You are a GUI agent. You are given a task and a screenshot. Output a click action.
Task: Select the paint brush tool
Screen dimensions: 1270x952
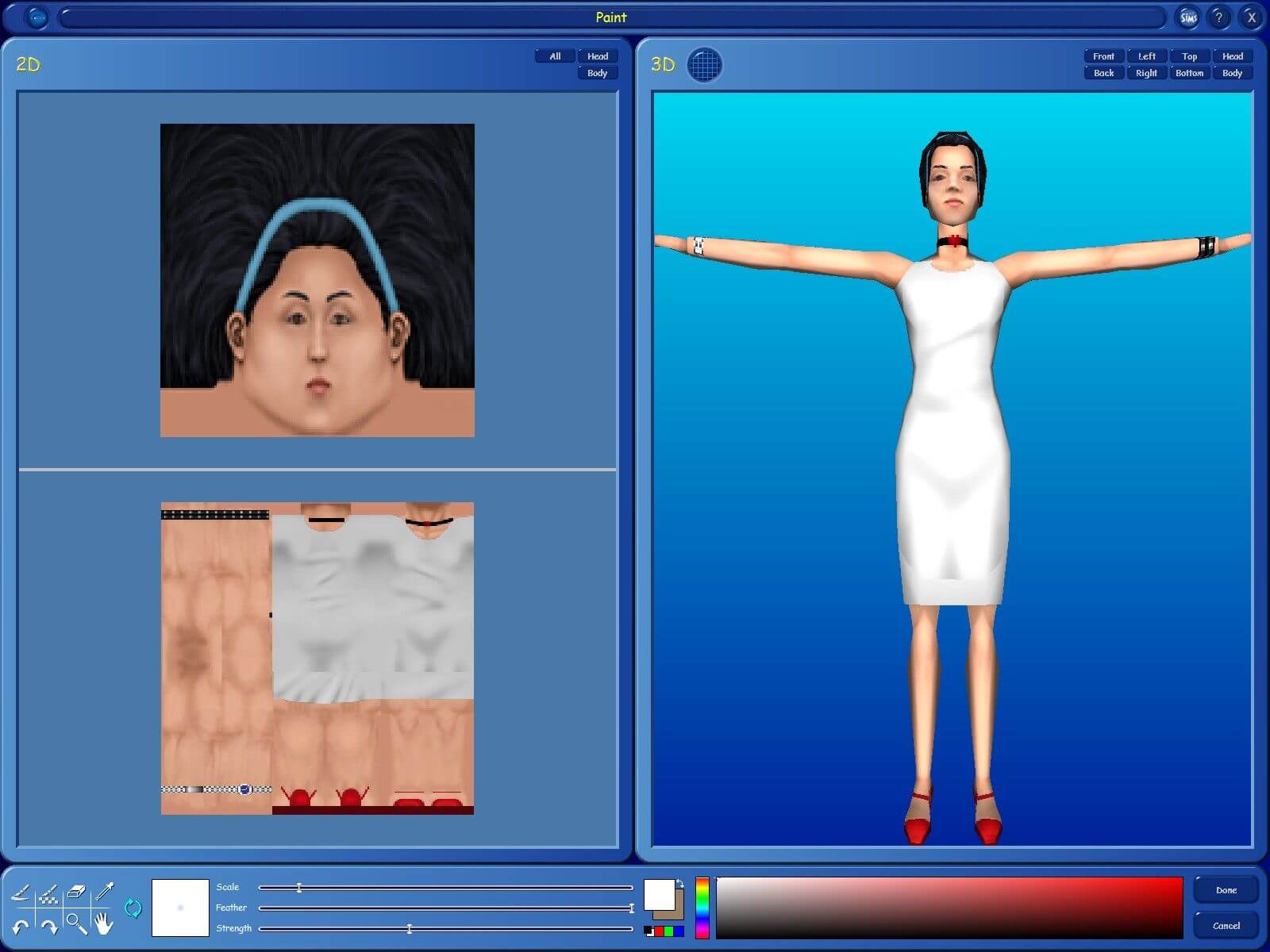click(21, 894)
